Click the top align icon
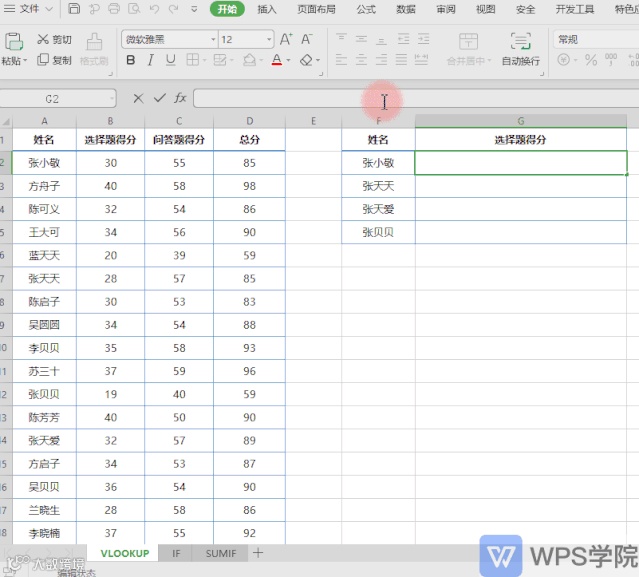Image resolution: width=639 pixels, height=577 pixels. pyautogui.click(x=341, y=38)
